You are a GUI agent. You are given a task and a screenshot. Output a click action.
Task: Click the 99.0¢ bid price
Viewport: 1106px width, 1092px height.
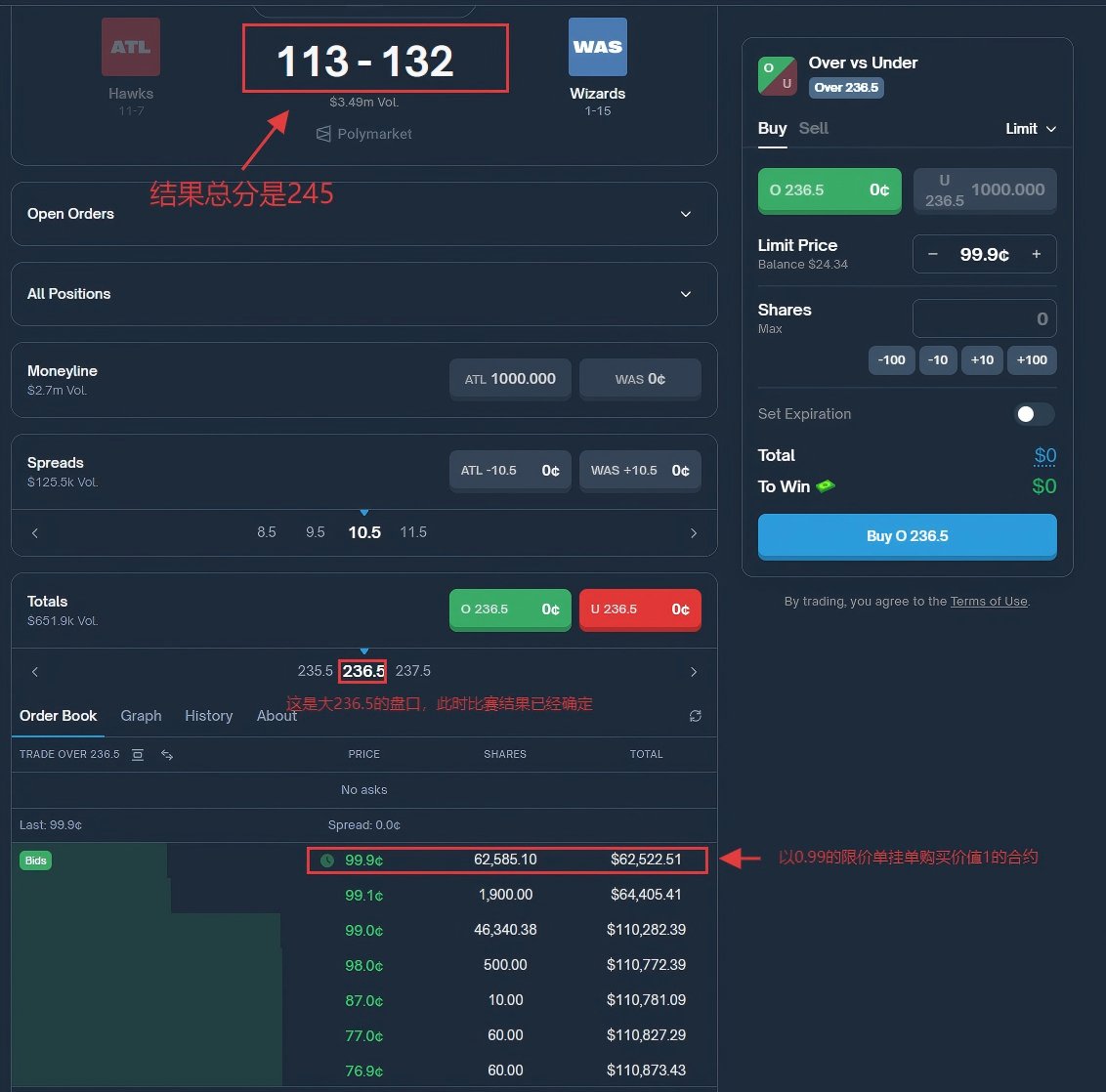tap(364, 931)
